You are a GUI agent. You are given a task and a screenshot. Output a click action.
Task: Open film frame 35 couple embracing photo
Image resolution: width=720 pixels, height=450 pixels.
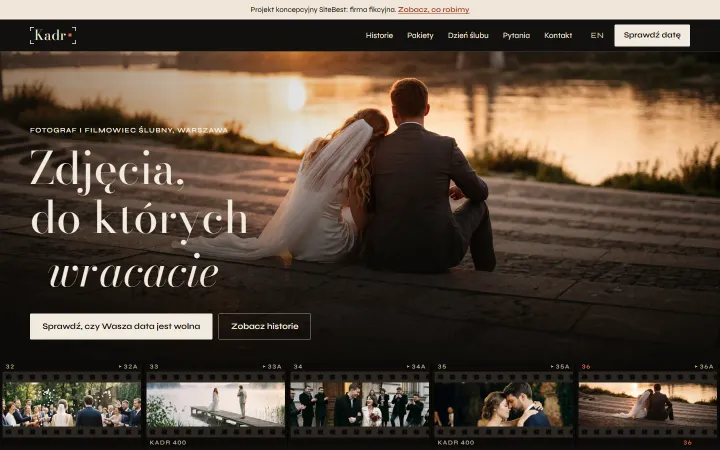[x=504, y=404]
